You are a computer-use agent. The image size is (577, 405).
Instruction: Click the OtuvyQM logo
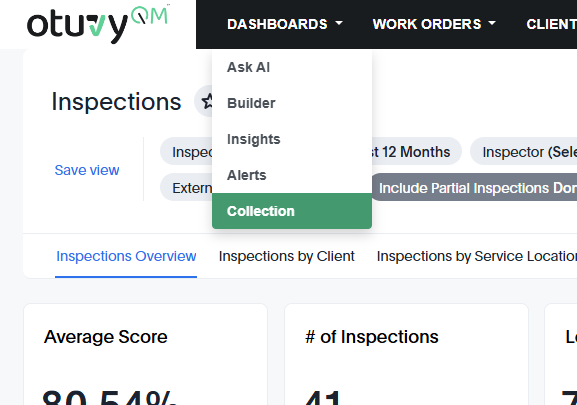pyautogui.click(x=98, y=24)
